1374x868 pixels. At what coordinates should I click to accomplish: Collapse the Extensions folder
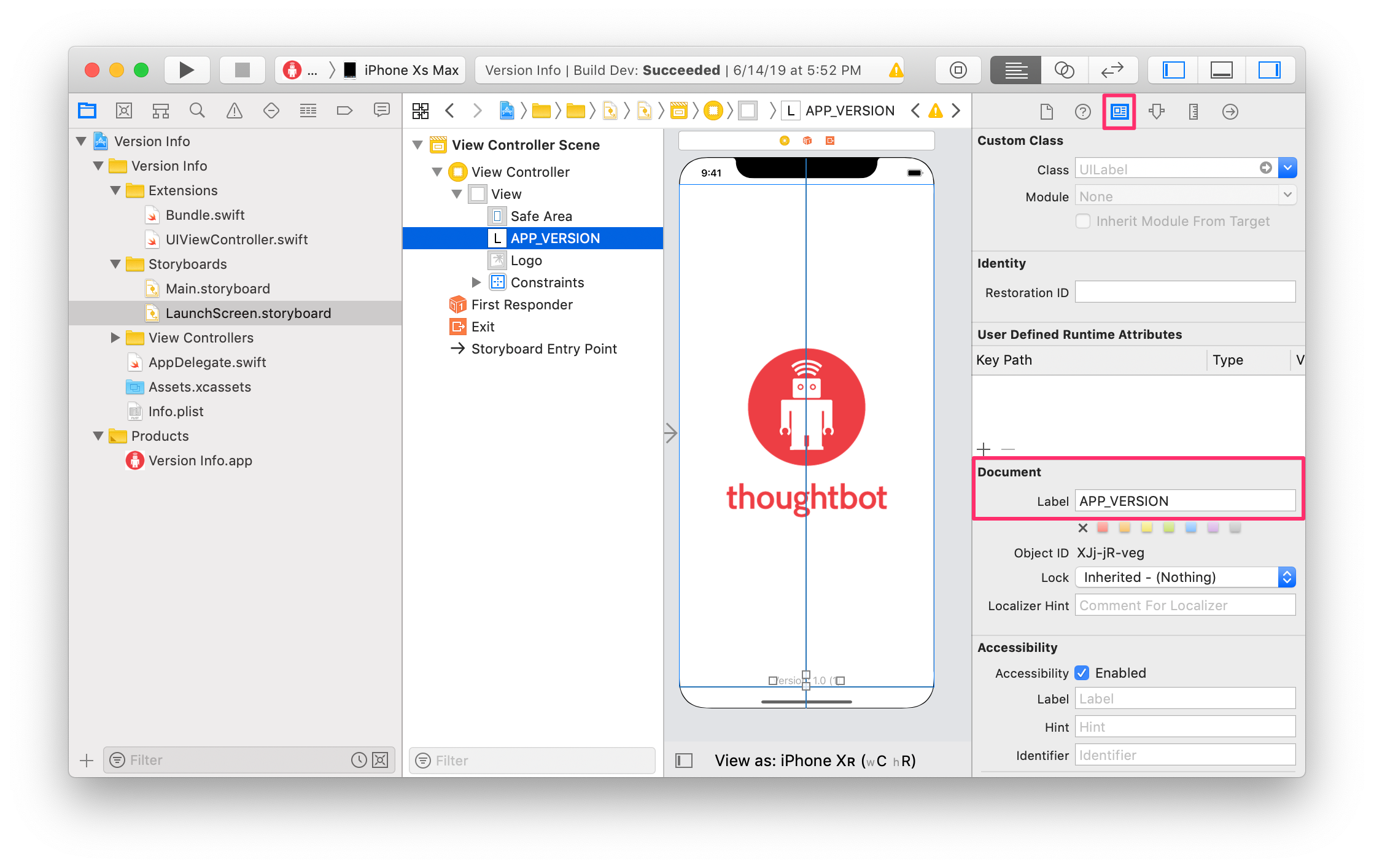pos(115,190)
